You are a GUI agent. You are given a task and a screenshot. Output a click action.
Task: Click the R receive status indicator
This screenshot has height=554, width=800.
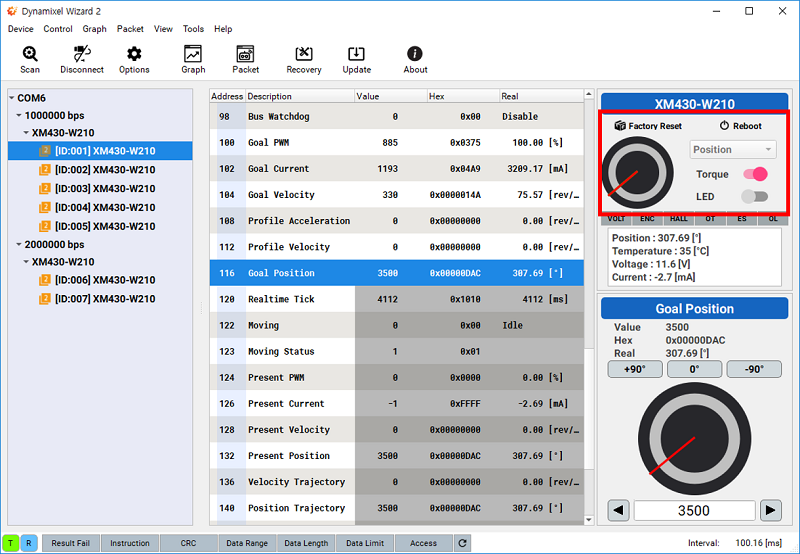click(29, 543)
